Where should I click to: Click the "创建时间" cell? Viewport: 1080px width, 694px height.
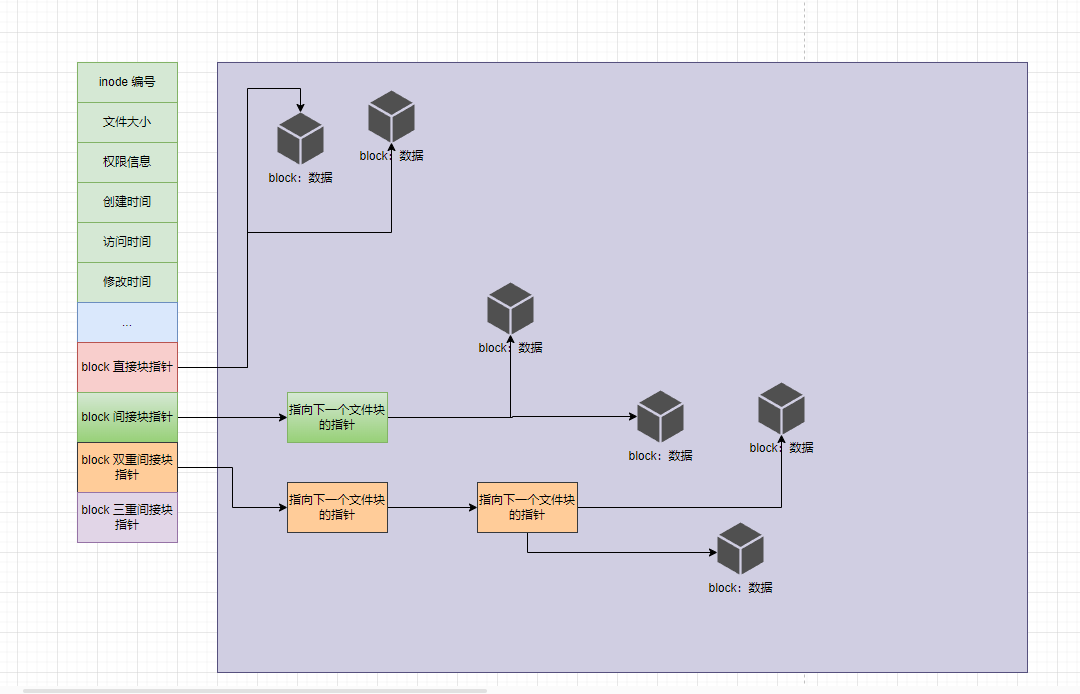[x=127, y=202]
